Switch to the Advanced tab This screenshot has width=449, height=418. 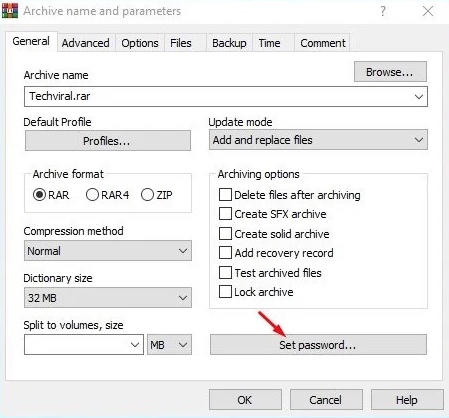[86, 43]
